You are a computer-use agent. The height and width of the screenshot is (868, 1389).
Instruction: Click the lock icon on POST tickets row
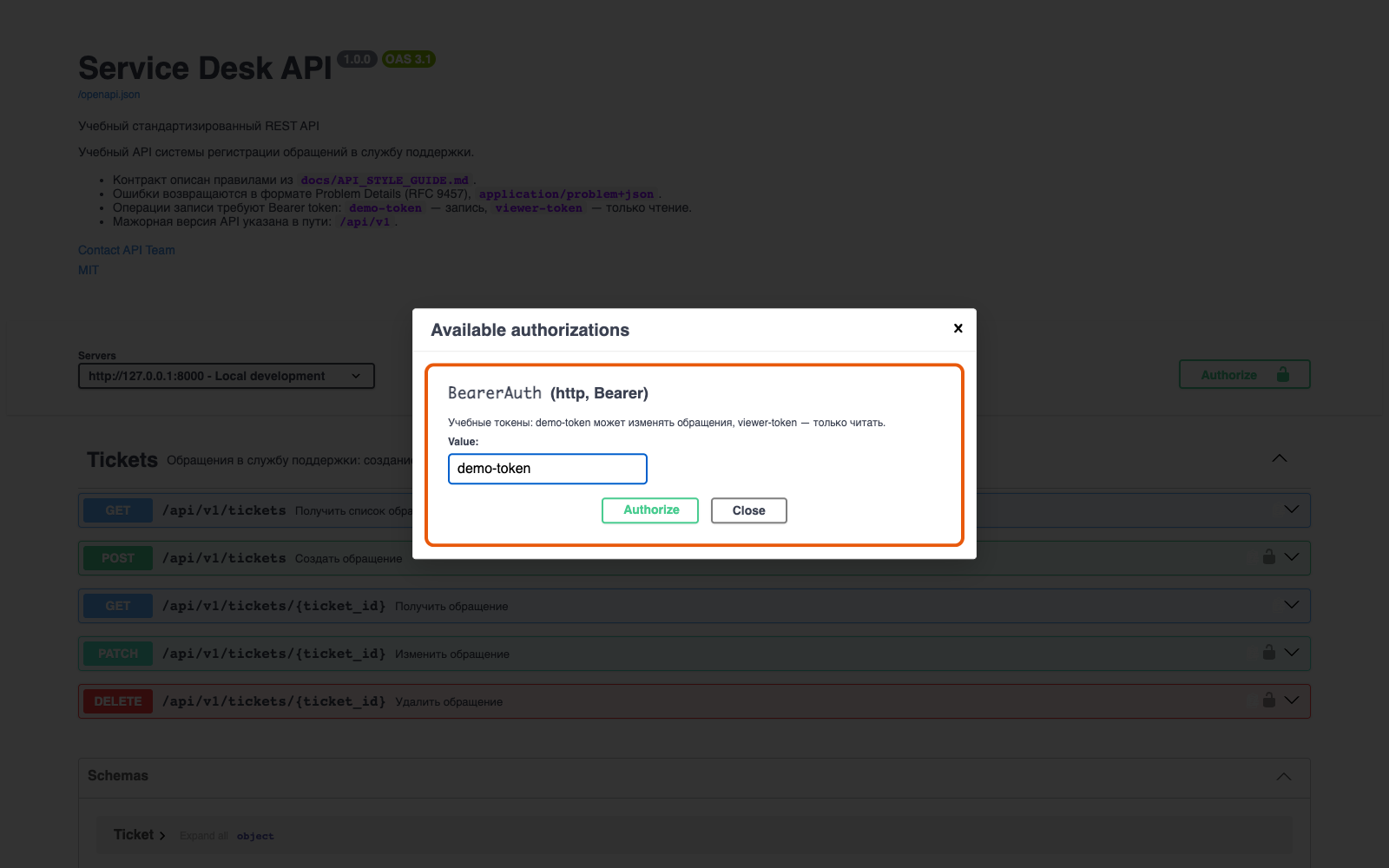1268,556
